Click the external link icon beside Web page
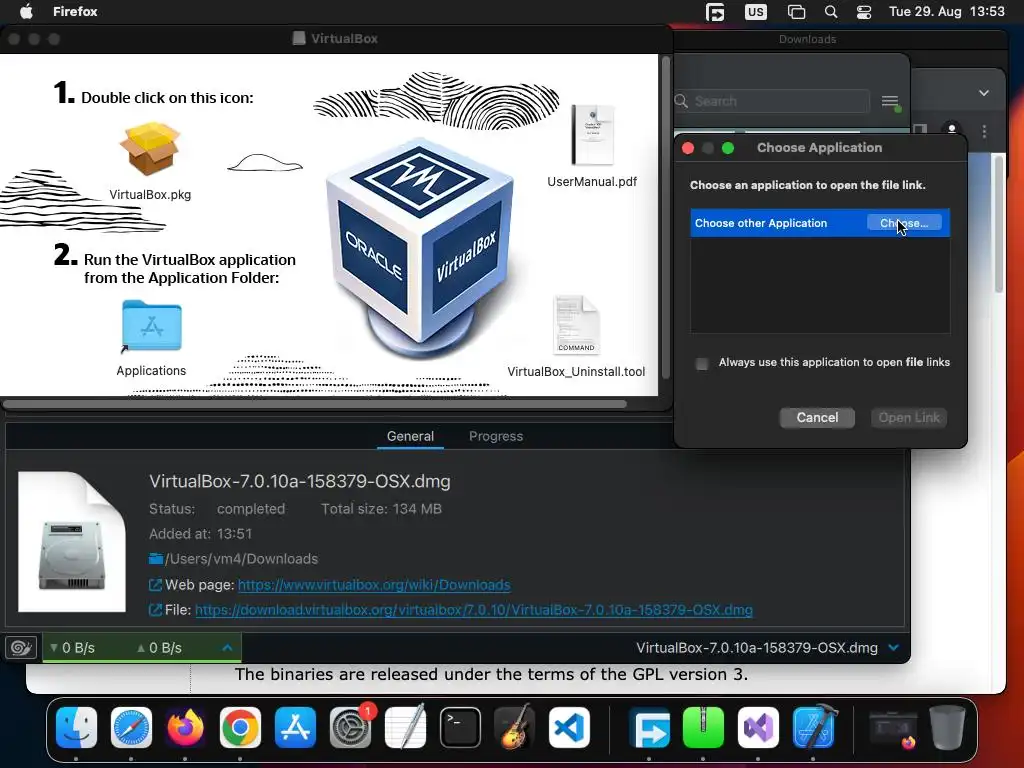 (x=155, y=584)
